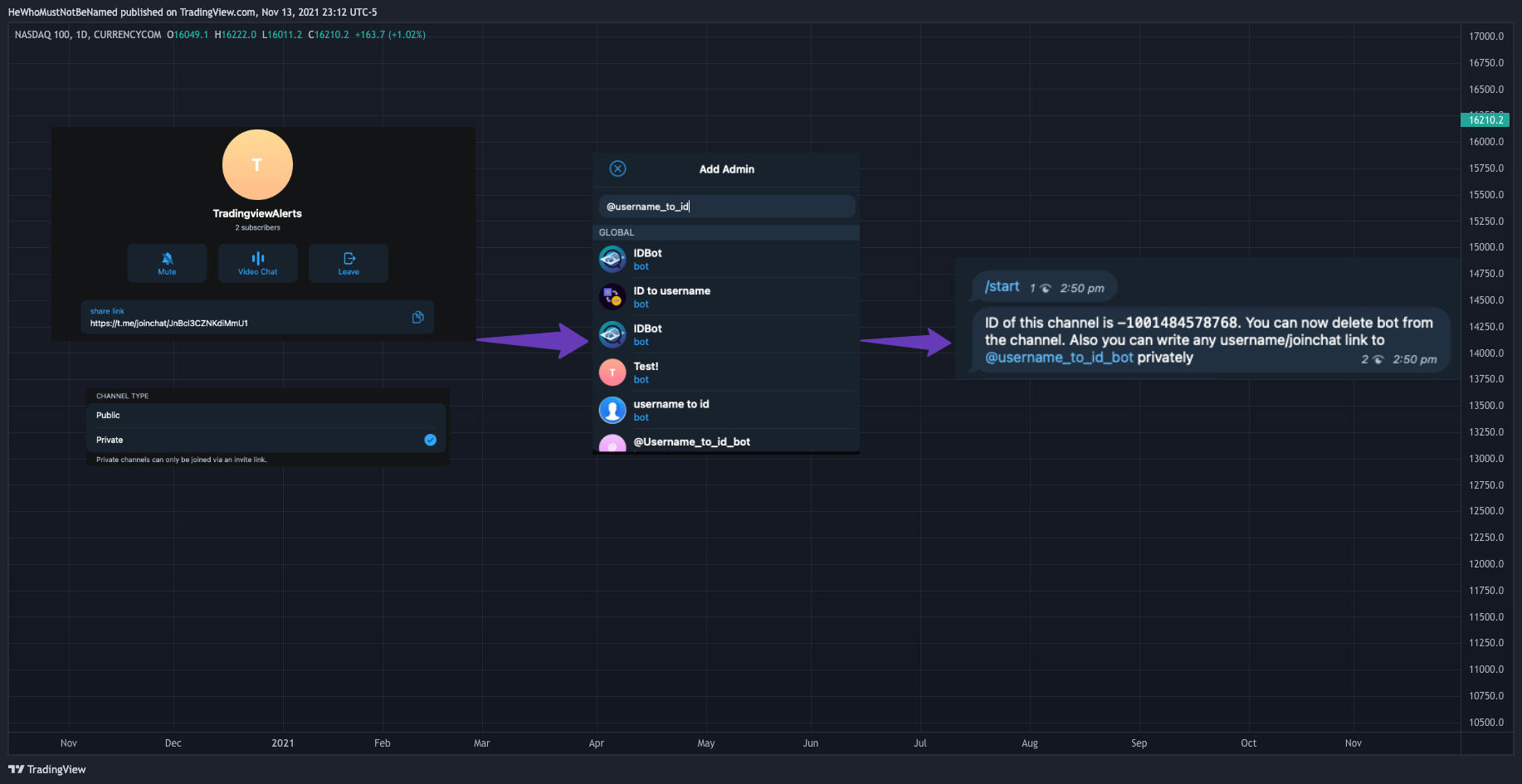Click the TradingviewAlerts channel name
The width and height of the screenshot is (1522, 784).
coord(257,213)
